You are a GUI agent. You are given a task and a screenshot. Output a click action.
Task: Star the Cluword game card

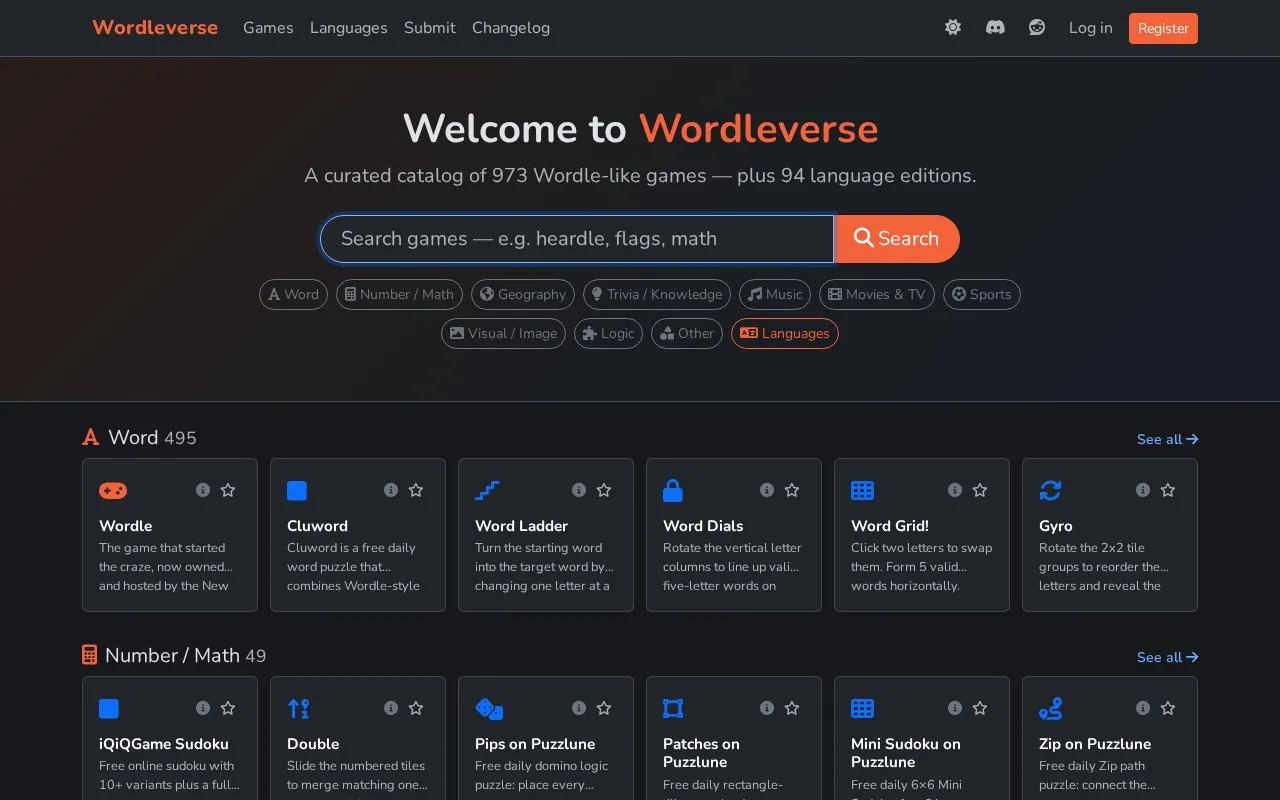[416, 490]
